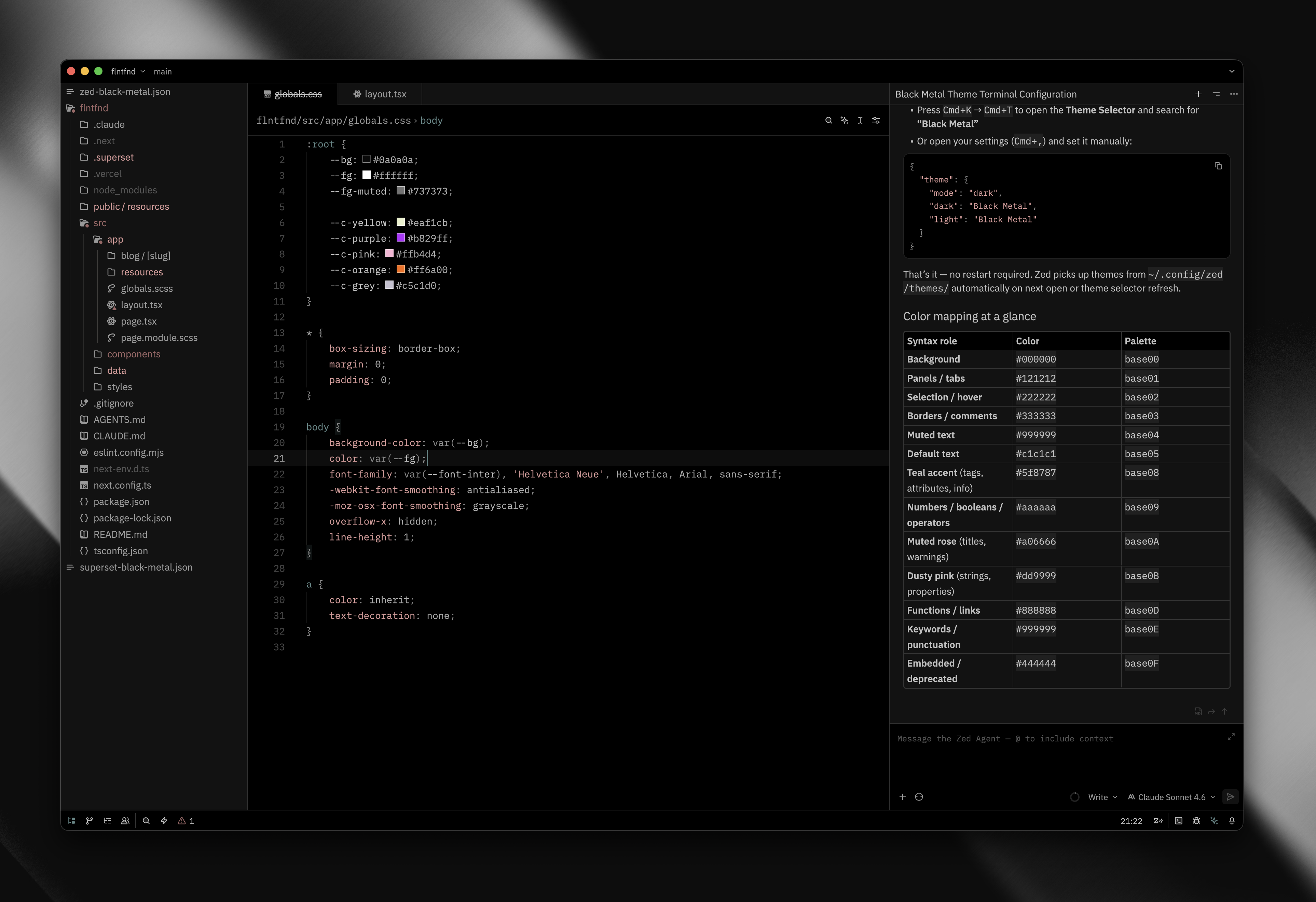Toggle the Agent panel sparkle icon
This screenshot has height=902, width=1316.
click(x=1214, y=820)
